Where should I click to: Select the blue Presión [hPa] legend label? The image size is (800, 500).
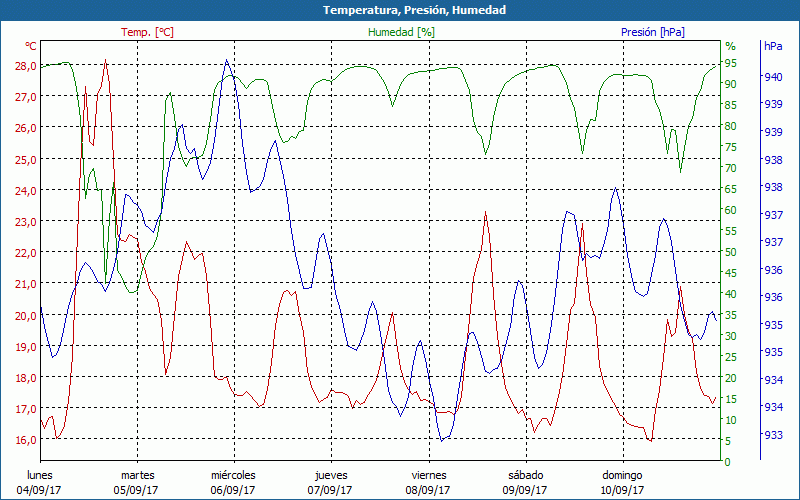[x=652, y=32]
